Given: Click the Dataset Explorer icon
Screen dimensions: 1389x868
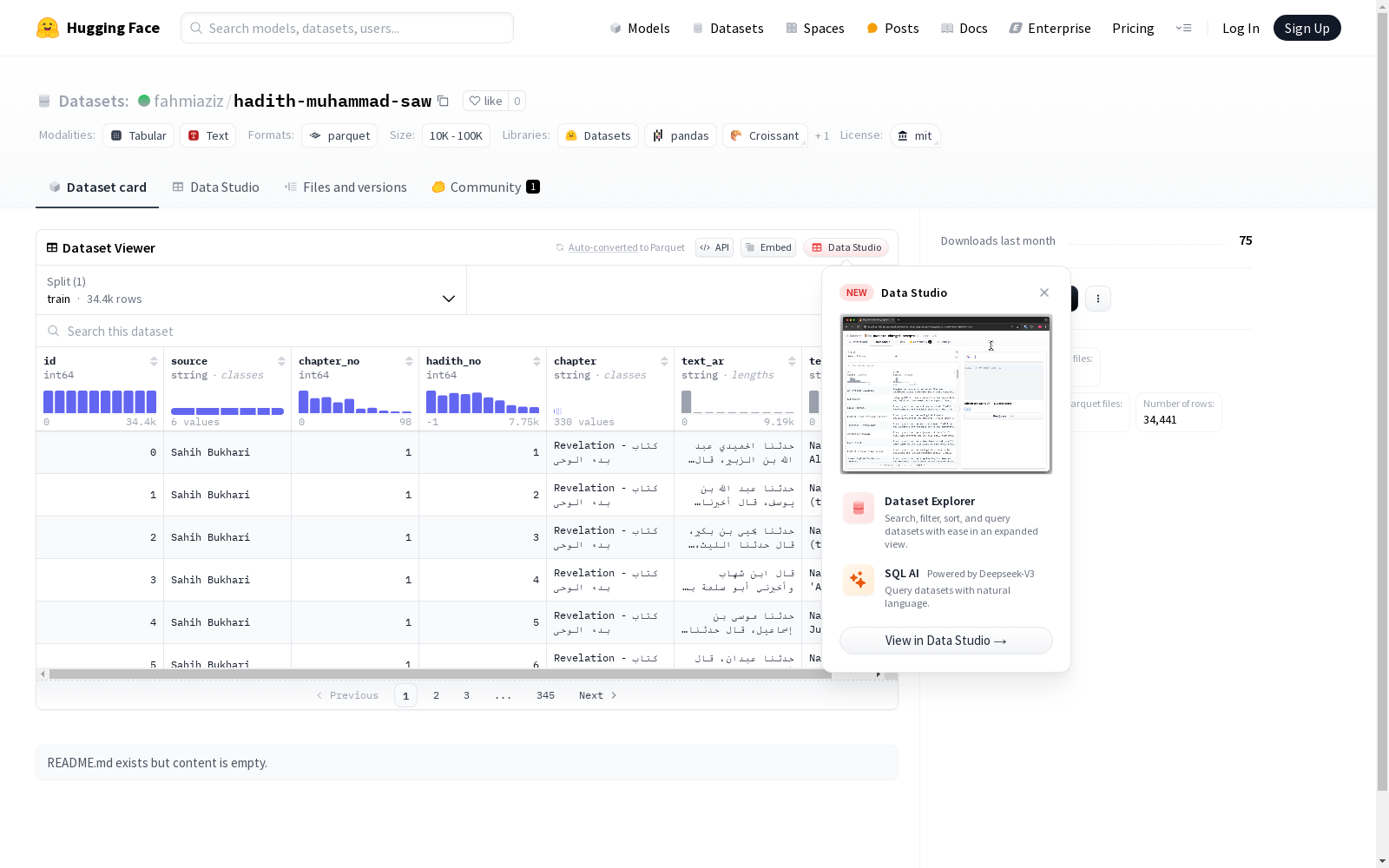Looking at the screenshot, I should (859, 509).
